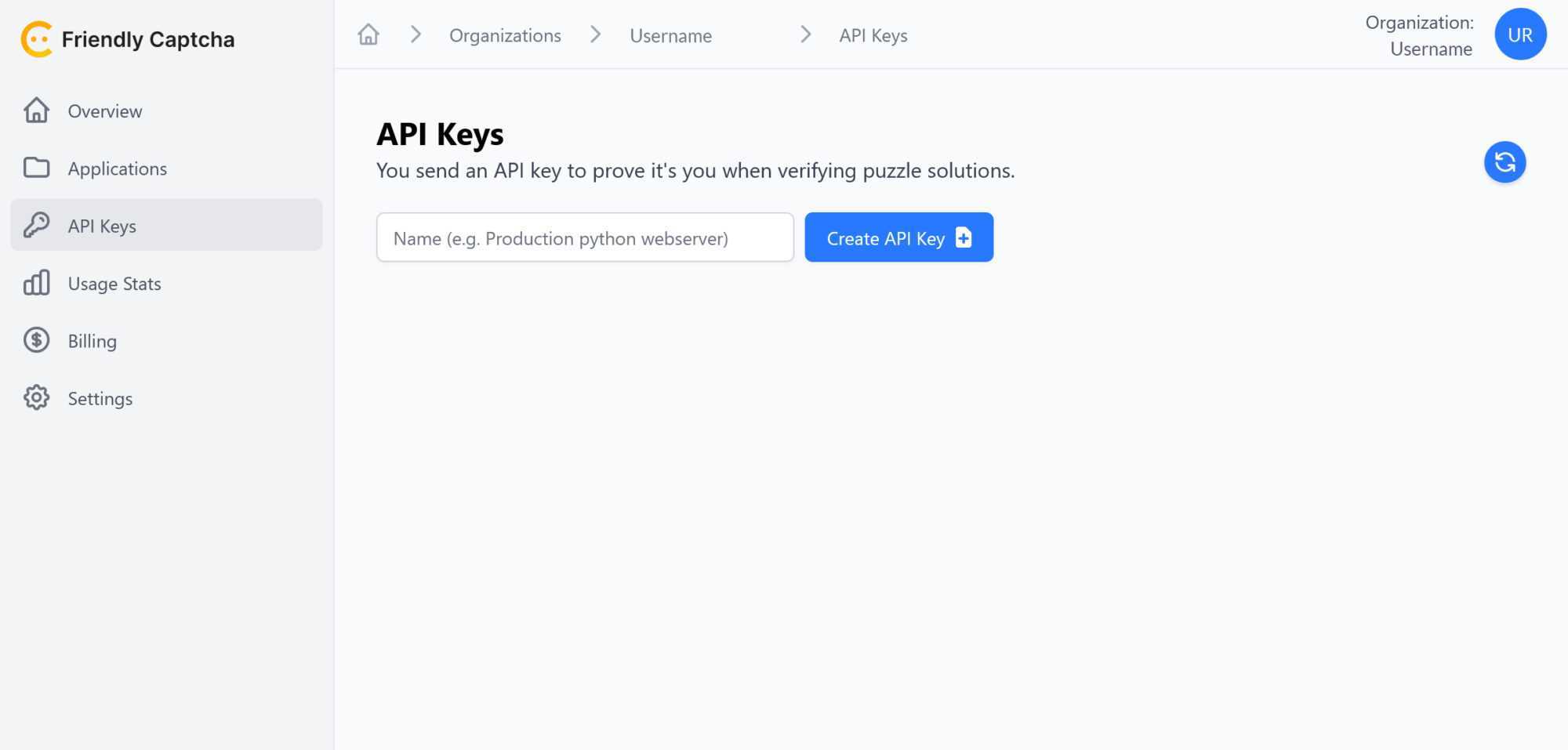
Task: Open Usage Stats page
Action: pos(114,284)
